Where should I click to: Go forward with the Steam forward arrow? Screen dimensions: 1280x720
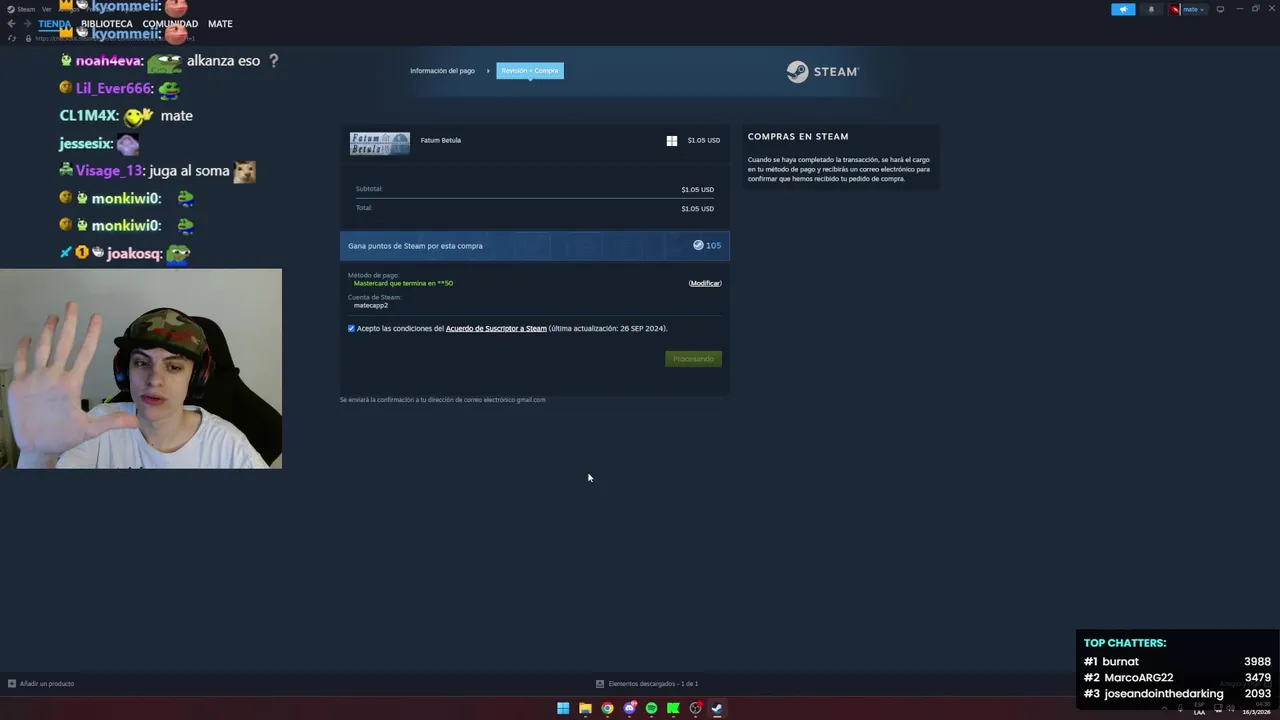coord(26,24)
